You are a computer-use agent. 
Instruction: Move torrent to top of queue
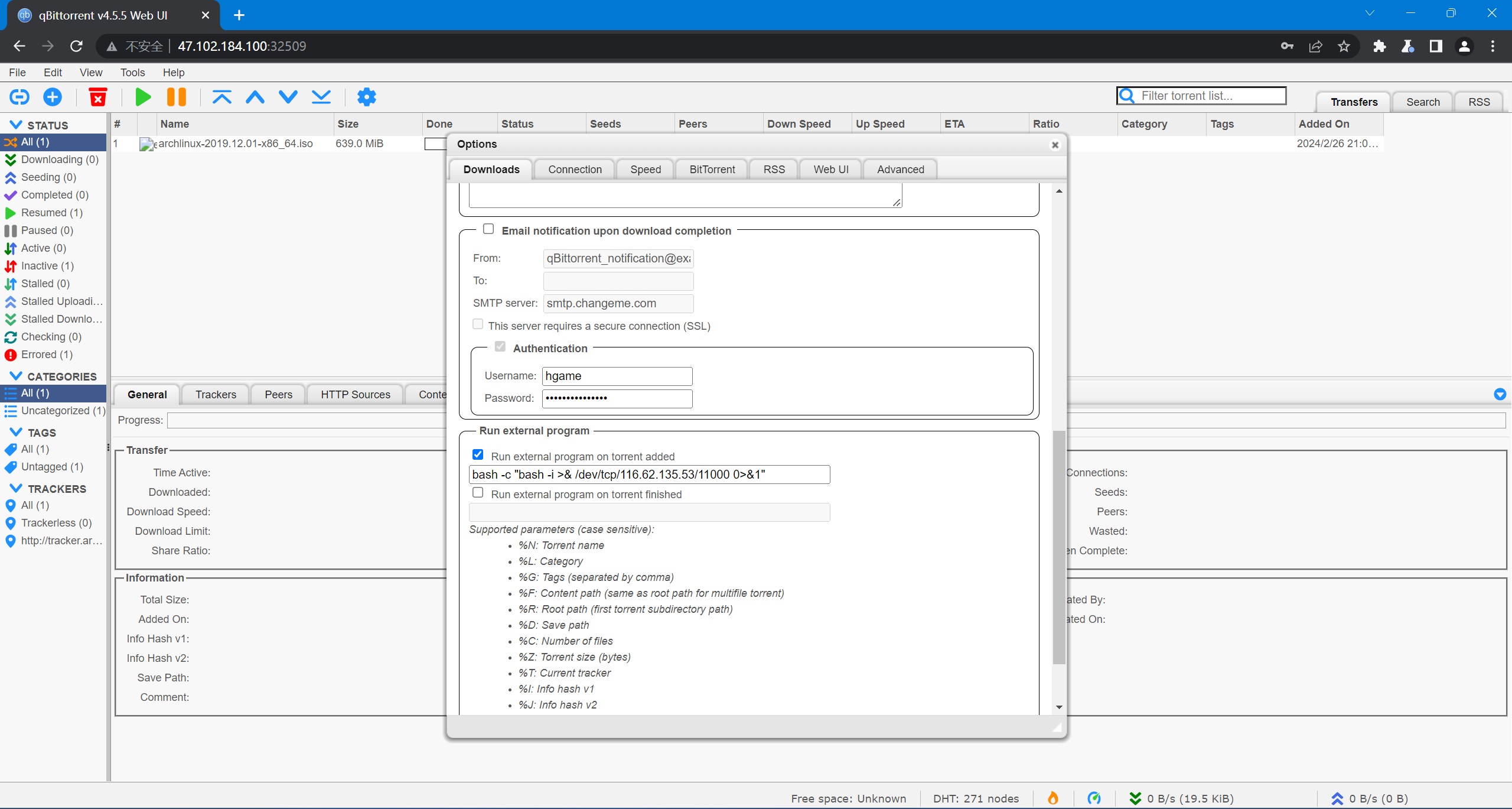coord(222,96)
